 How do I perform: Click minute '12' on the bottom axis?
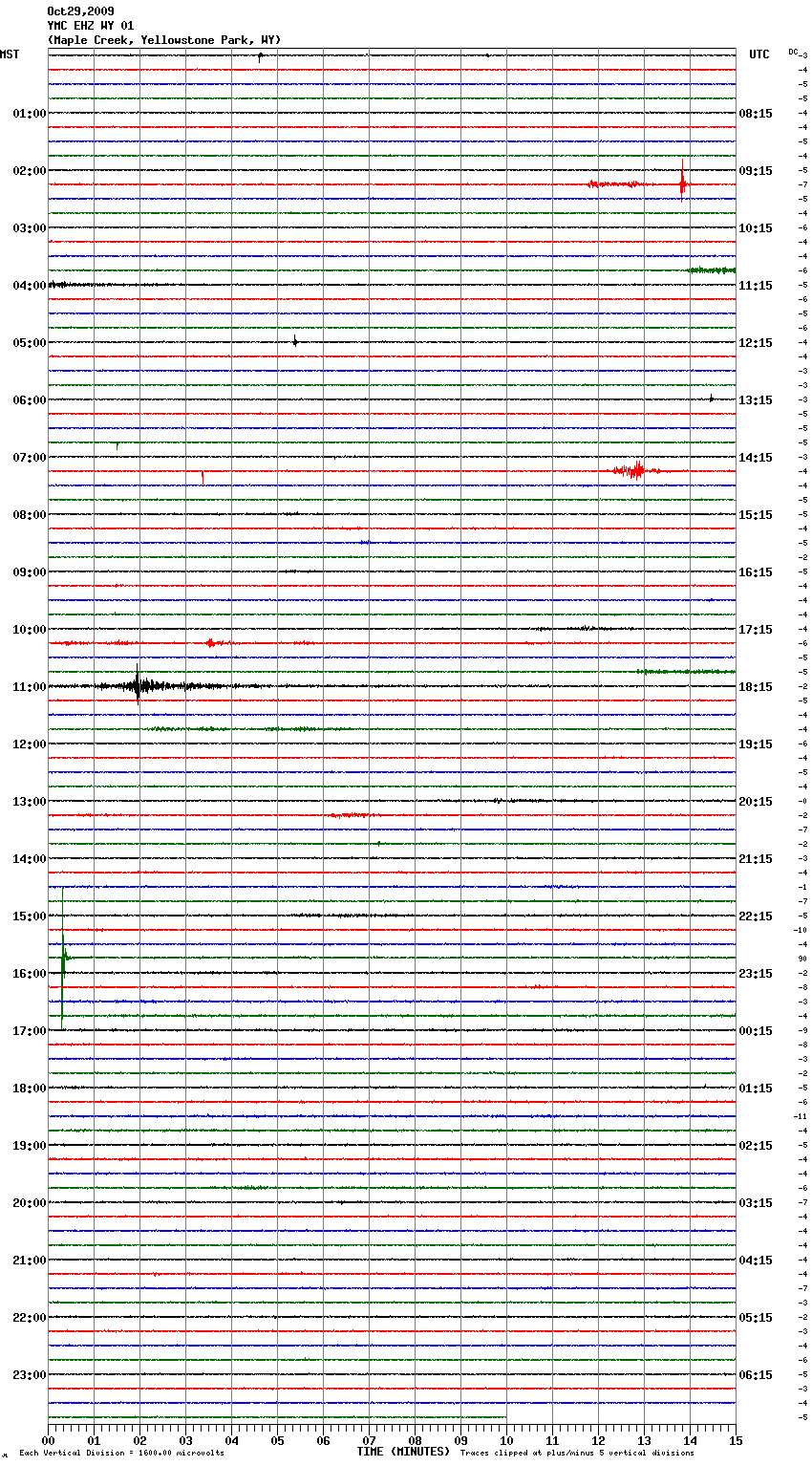[x=598, y=1439]
